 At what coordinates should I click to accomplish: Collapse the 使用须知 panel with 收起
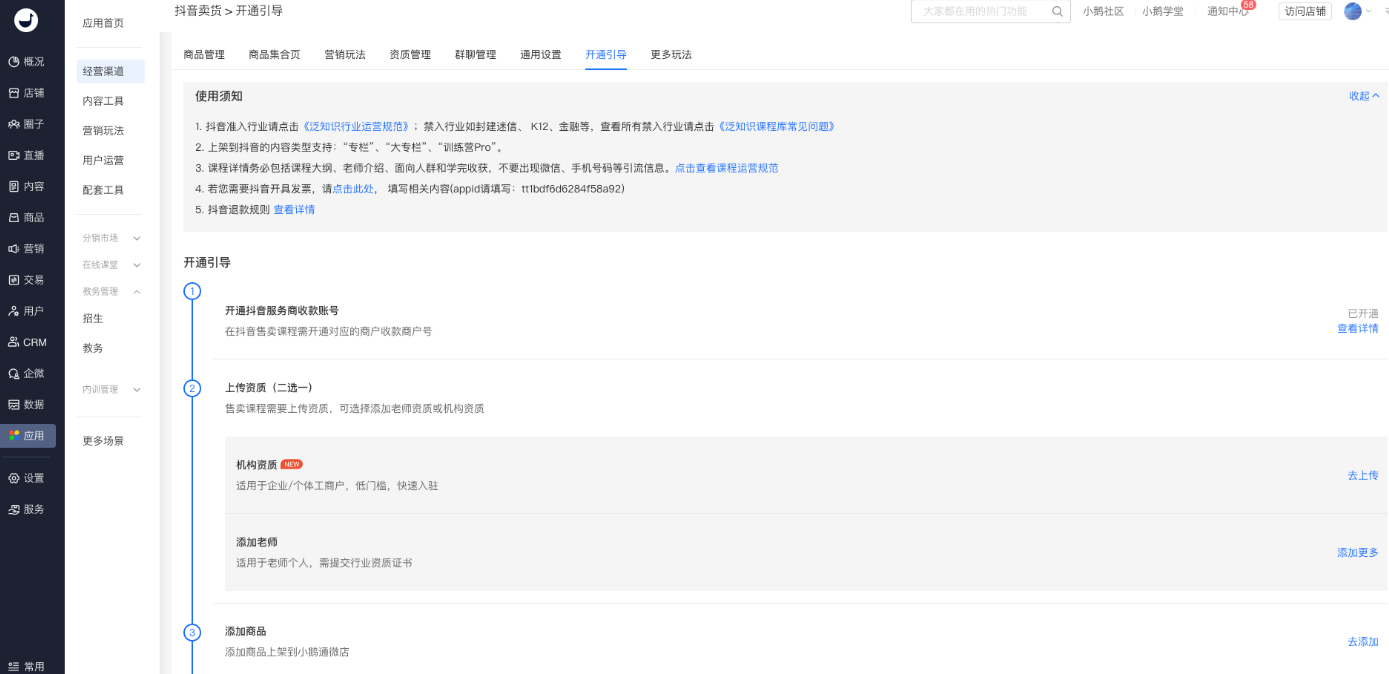point(1364,96)
